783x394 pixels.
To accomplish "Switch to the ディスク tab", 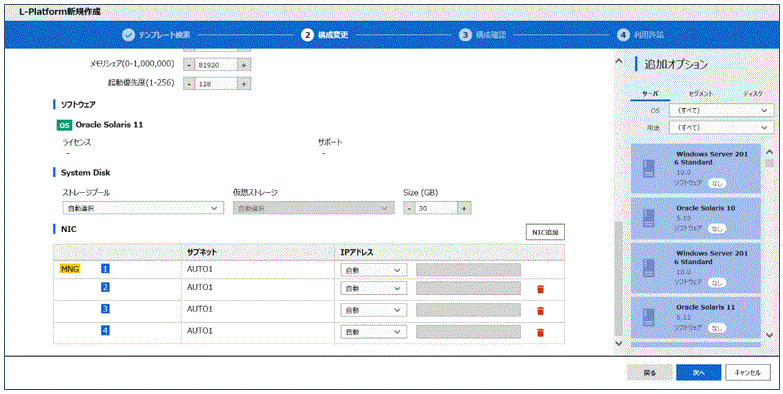I will tap(753, 93).
